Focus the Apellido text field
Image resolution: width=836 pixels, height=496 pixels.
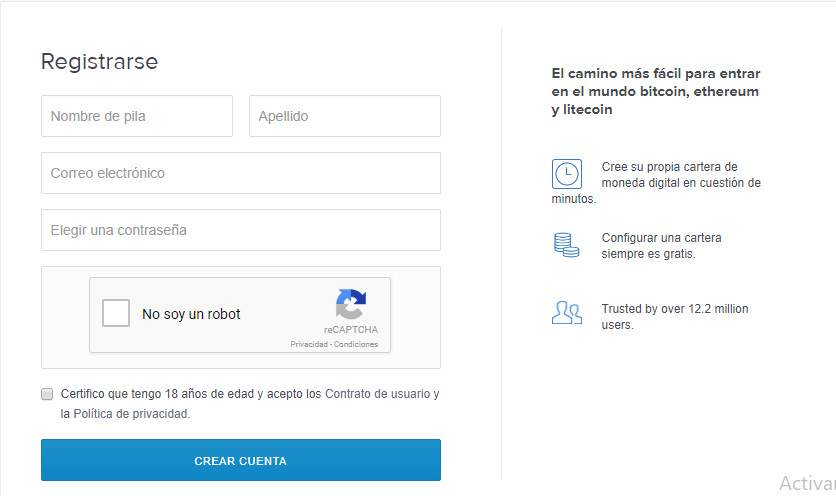pyautogui.click(x=345, y=116)
